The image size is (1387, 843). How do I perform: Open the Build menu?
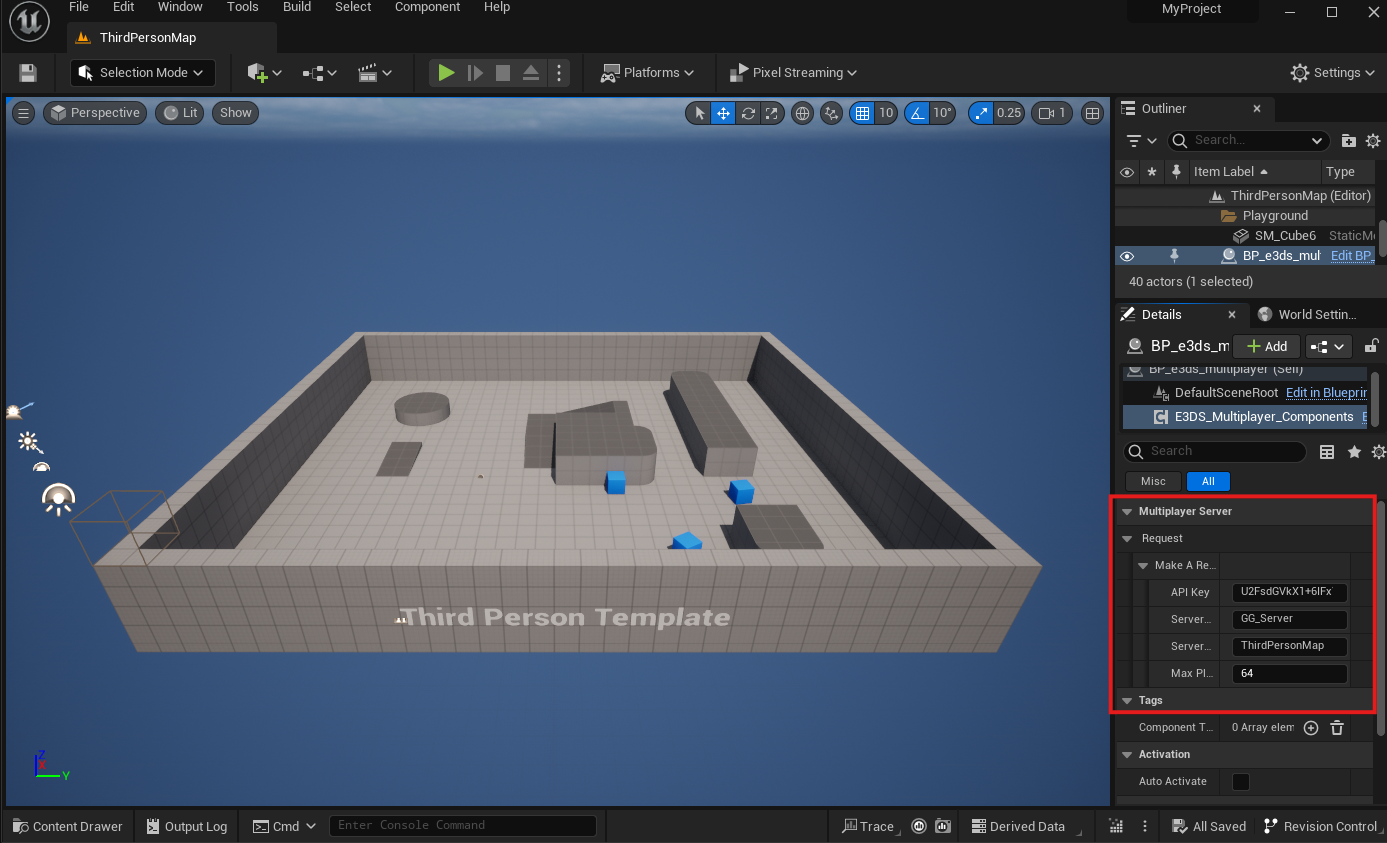click(297, 7)
